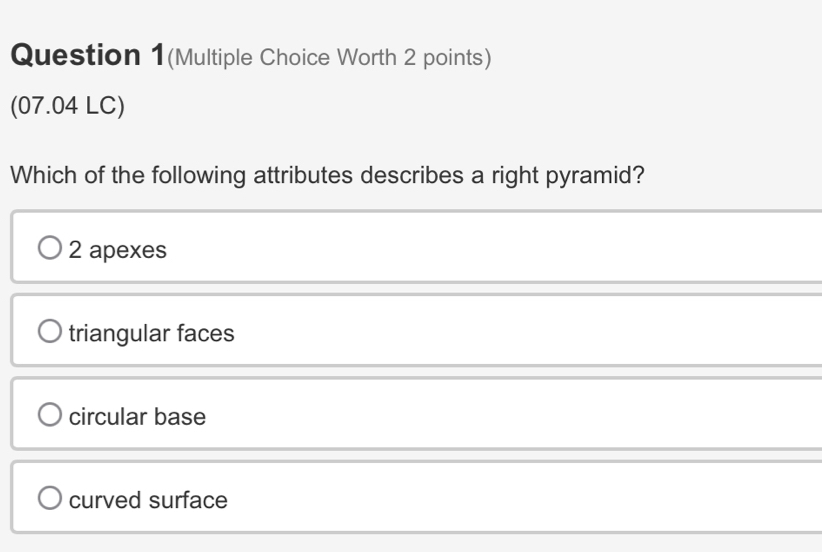Click the question text about a right pyramid
The image size is (822, 552).
click(x=327, y=176)
